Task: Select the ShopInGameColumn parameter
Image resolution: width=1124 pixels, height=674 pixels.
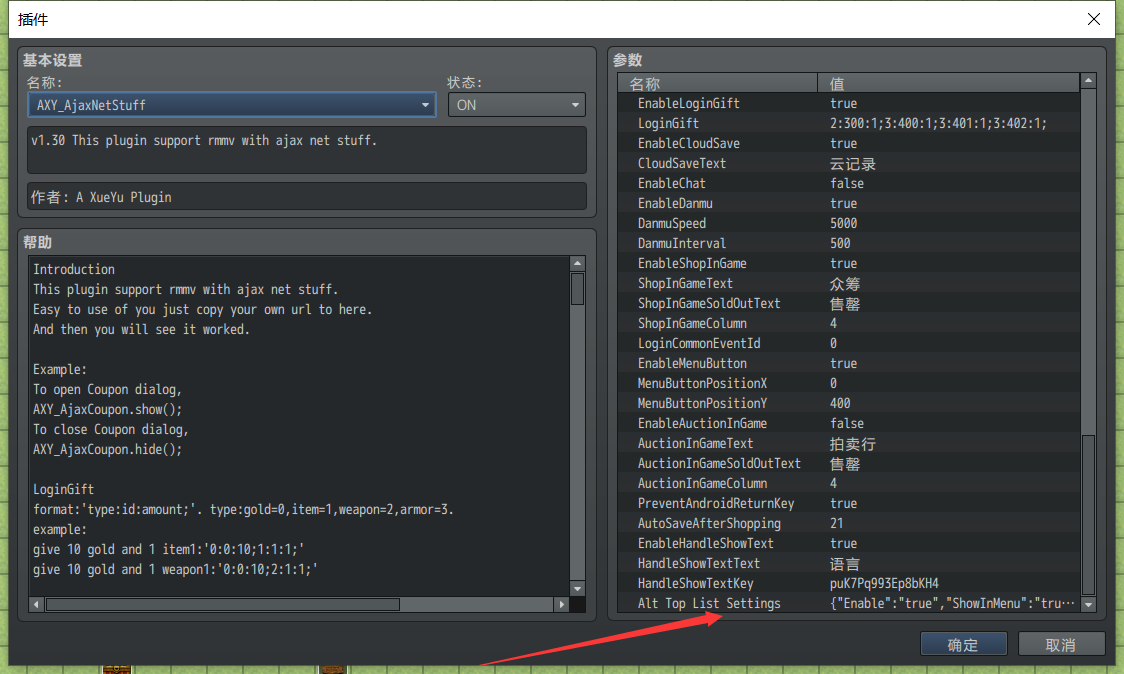Action: [849, 323]
